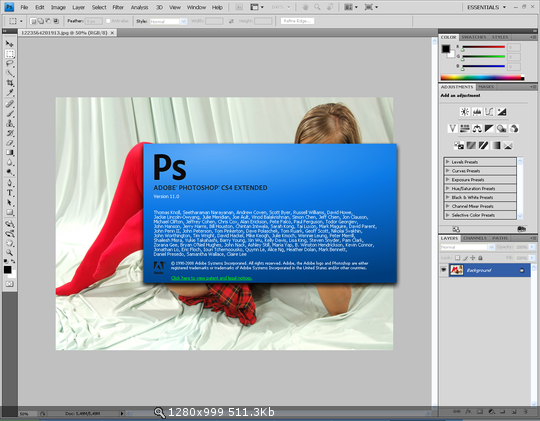540x421 pixels.
Task: Select the Move tool
Action: point(10,44)
